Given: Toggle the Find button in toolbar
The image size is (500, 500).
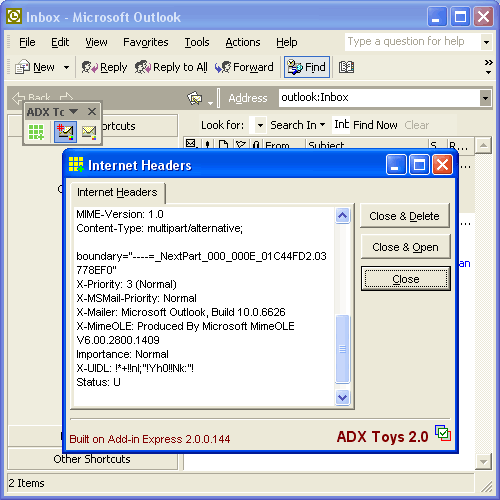Looking at the screenshot, I should click(307, 67).
